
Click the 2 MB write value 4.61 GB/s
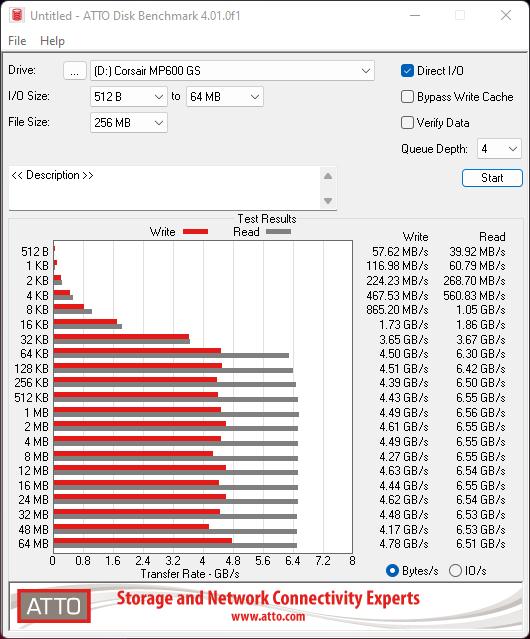[404, 427]
